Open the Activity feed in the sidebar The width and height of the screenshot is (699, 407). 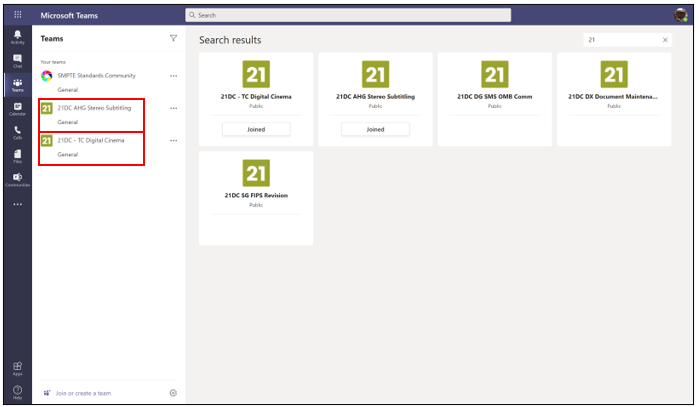coord(17,37)
